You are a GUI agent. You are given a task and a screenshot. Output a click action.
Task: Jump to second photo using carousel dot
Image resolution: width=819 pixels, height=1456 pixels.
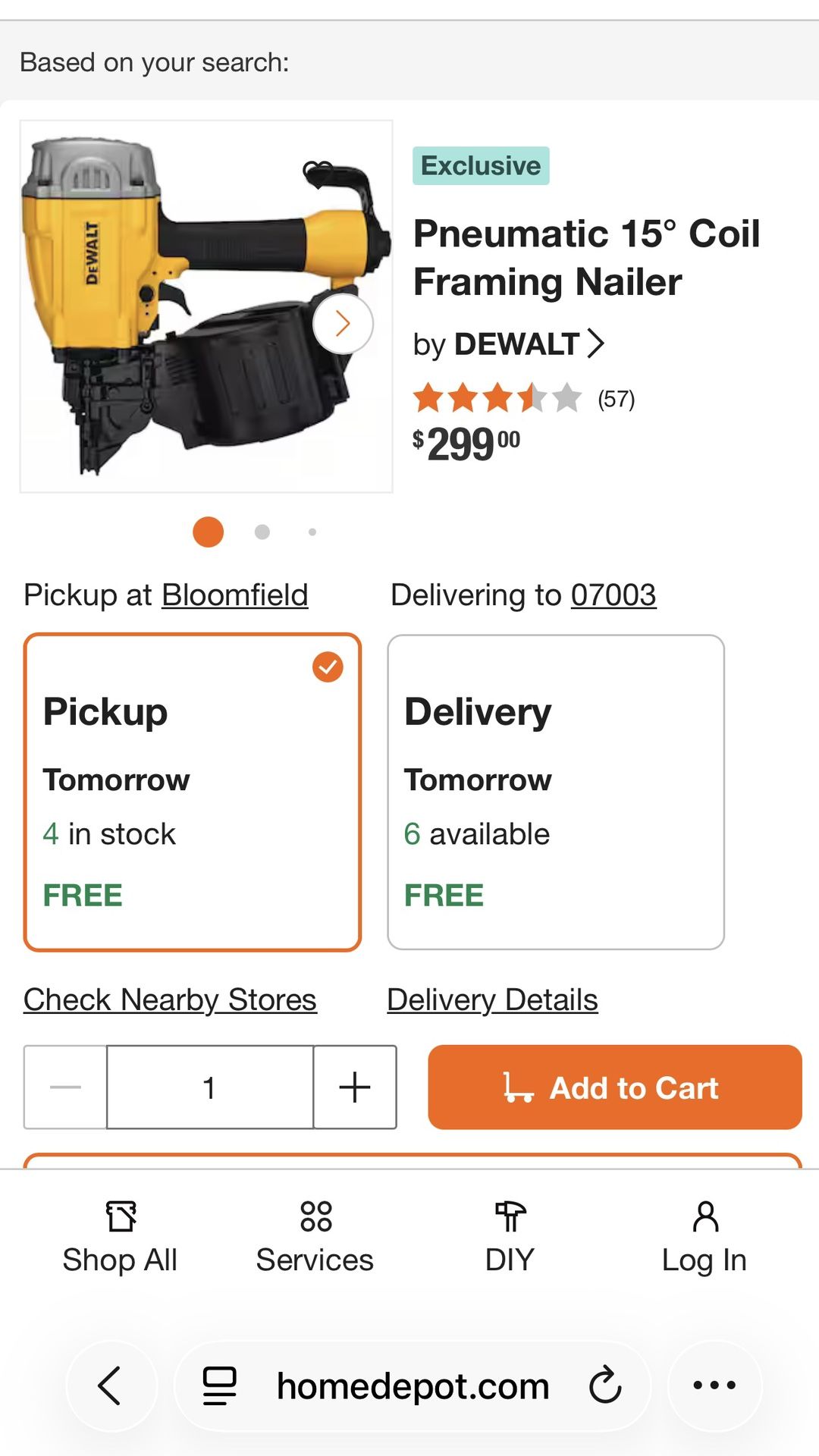(x=262, y=532)
